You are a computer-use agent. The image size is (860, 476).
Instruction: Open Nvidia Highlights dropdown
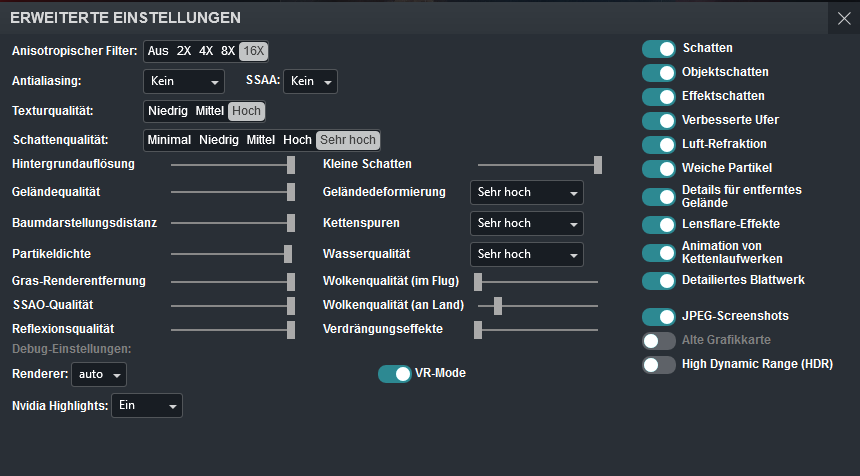[x=147, y=405]
